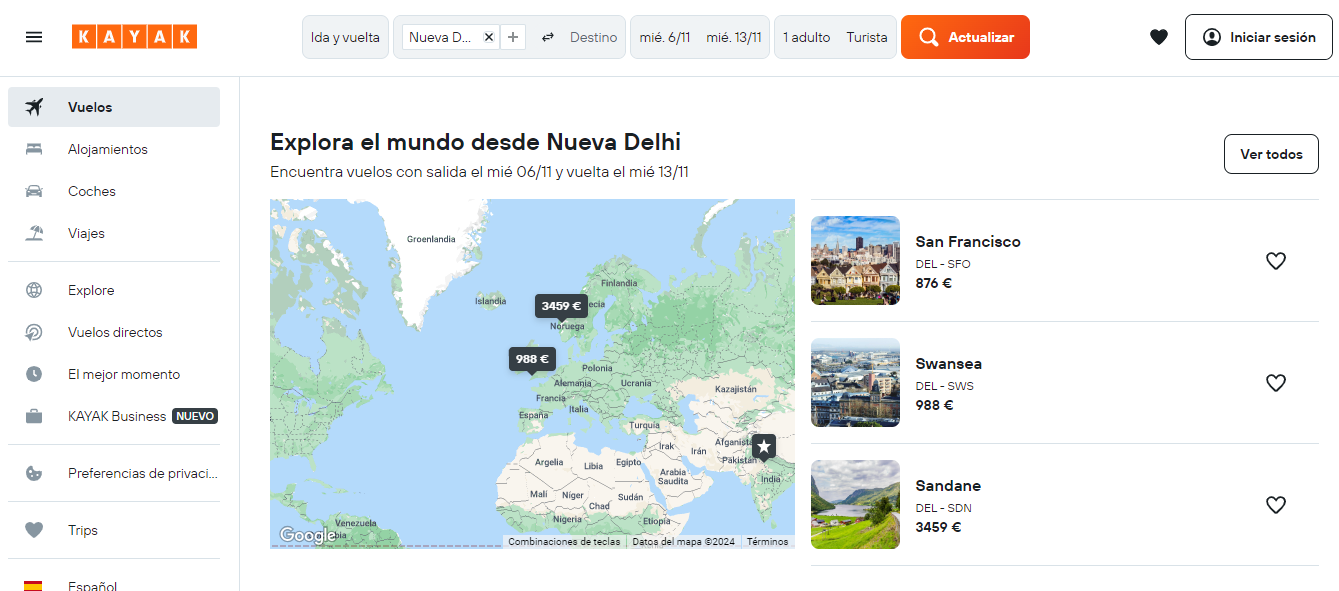The image size is (1339, 591).
Task: Select the 988 € price marker on the map
Action: (x=532, y=359)
